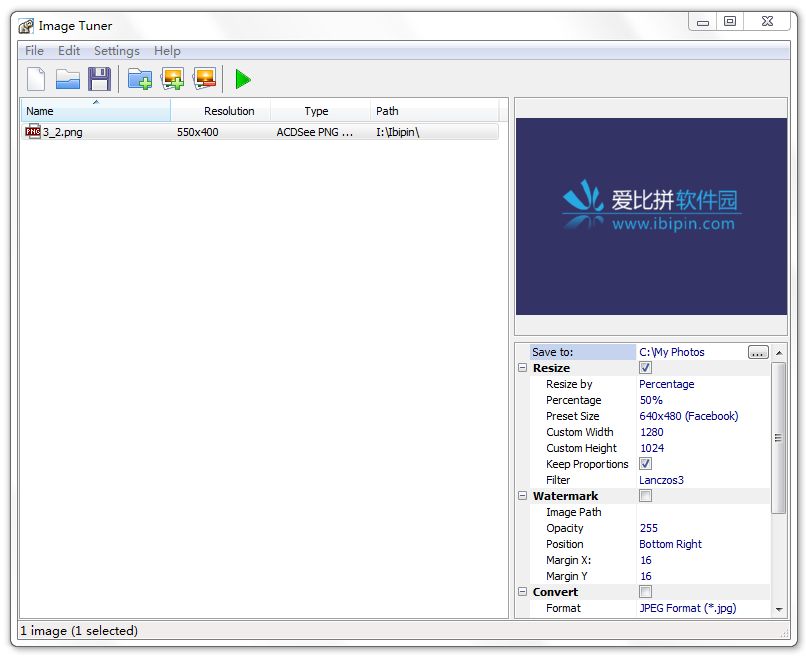Sort list by Name column header
Screen dimensions: 806x658
96,111
